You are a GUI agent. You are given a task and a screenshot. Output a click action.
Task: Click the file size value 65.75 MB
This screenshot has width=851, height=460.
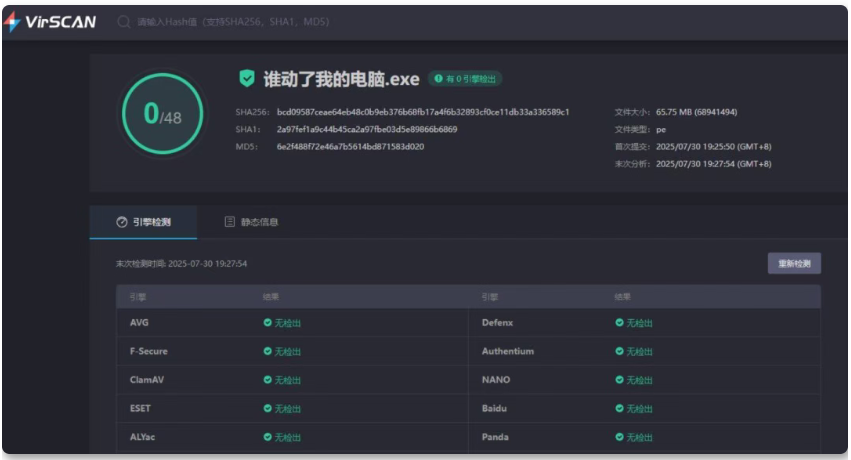(696, 112)
